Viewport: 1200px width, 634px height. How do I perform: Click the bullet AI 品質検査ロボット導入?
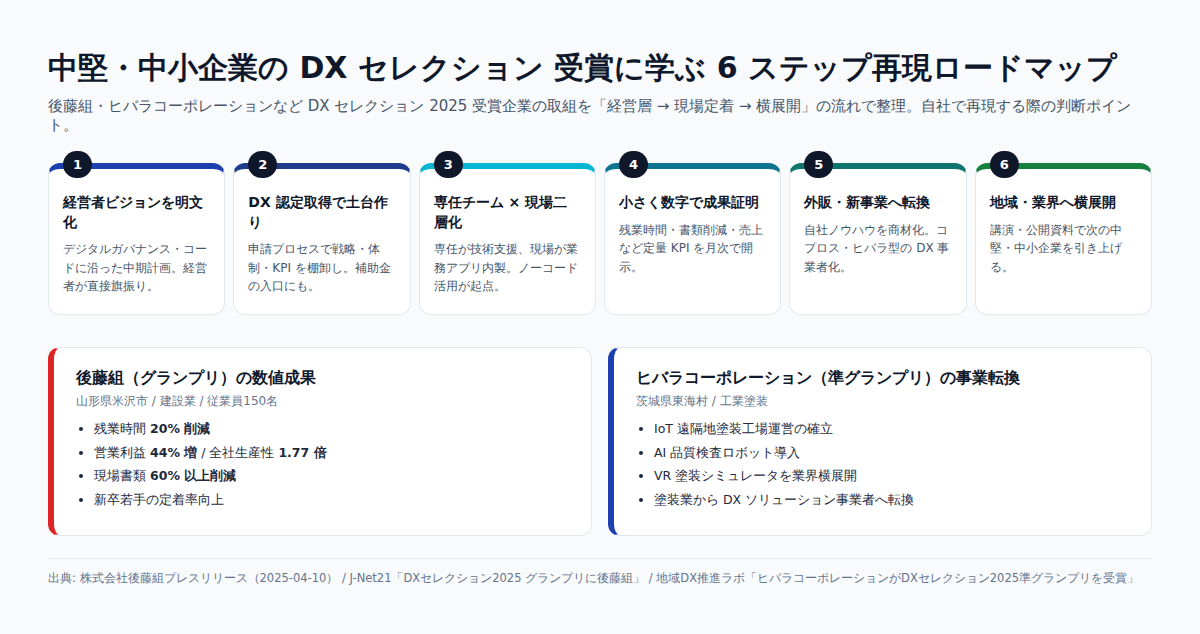coord(727,452)
